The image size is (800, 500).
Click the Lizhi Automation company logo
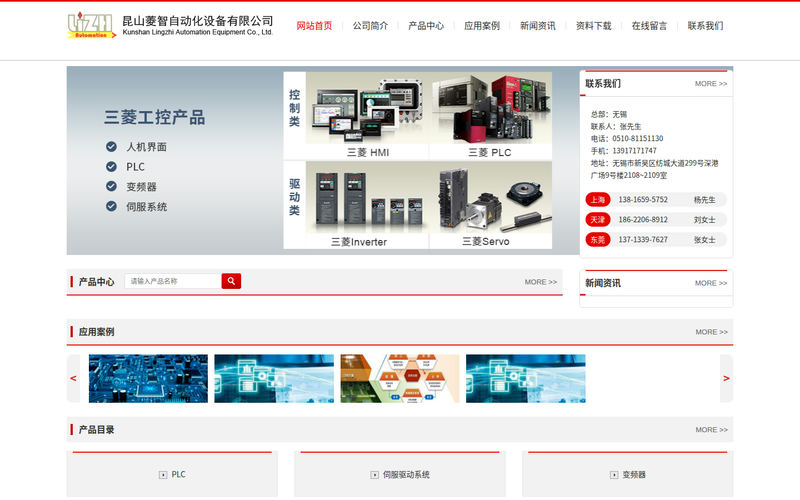(x=90, y=26)
